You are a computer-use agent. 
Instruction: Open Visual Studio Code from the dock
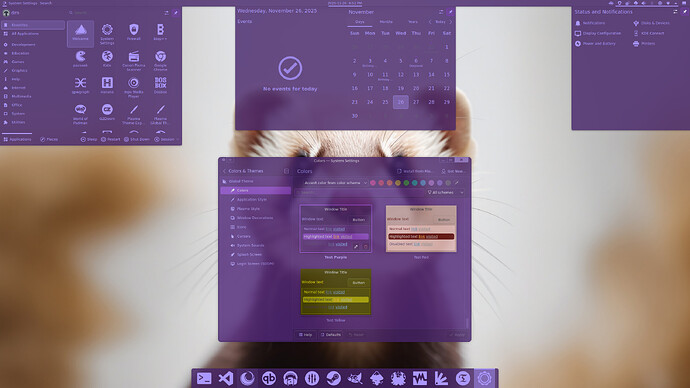point(226,378)
